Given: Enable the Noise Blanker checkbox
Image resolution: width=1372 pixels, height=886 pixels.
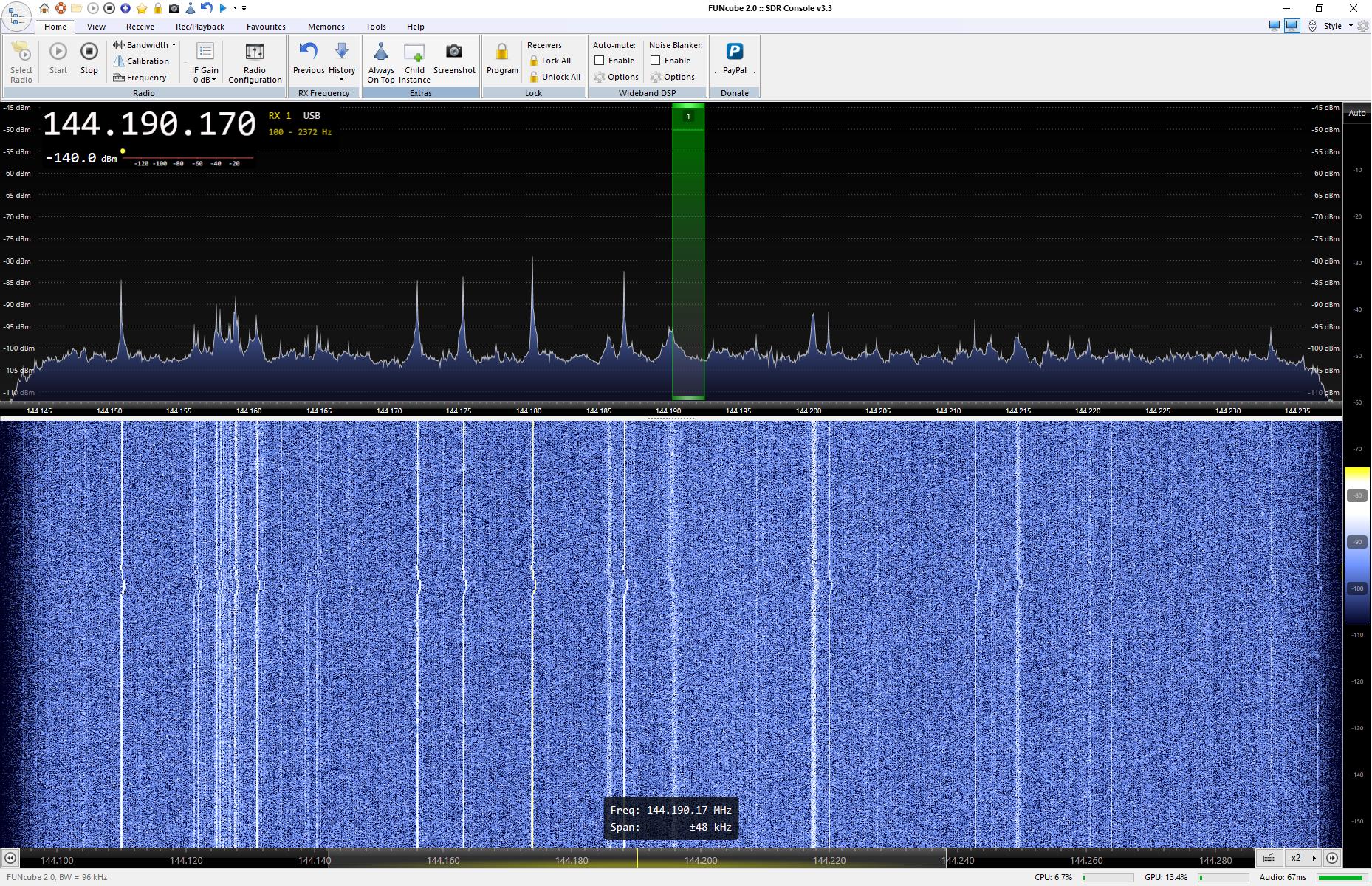Looking at the screenshot, I should 656,61.
